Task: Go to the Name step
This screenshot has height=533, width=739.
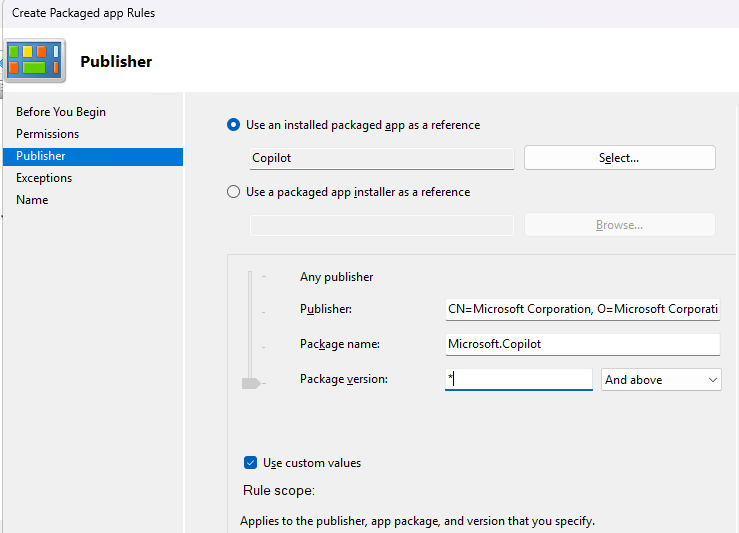Action: 32,200
